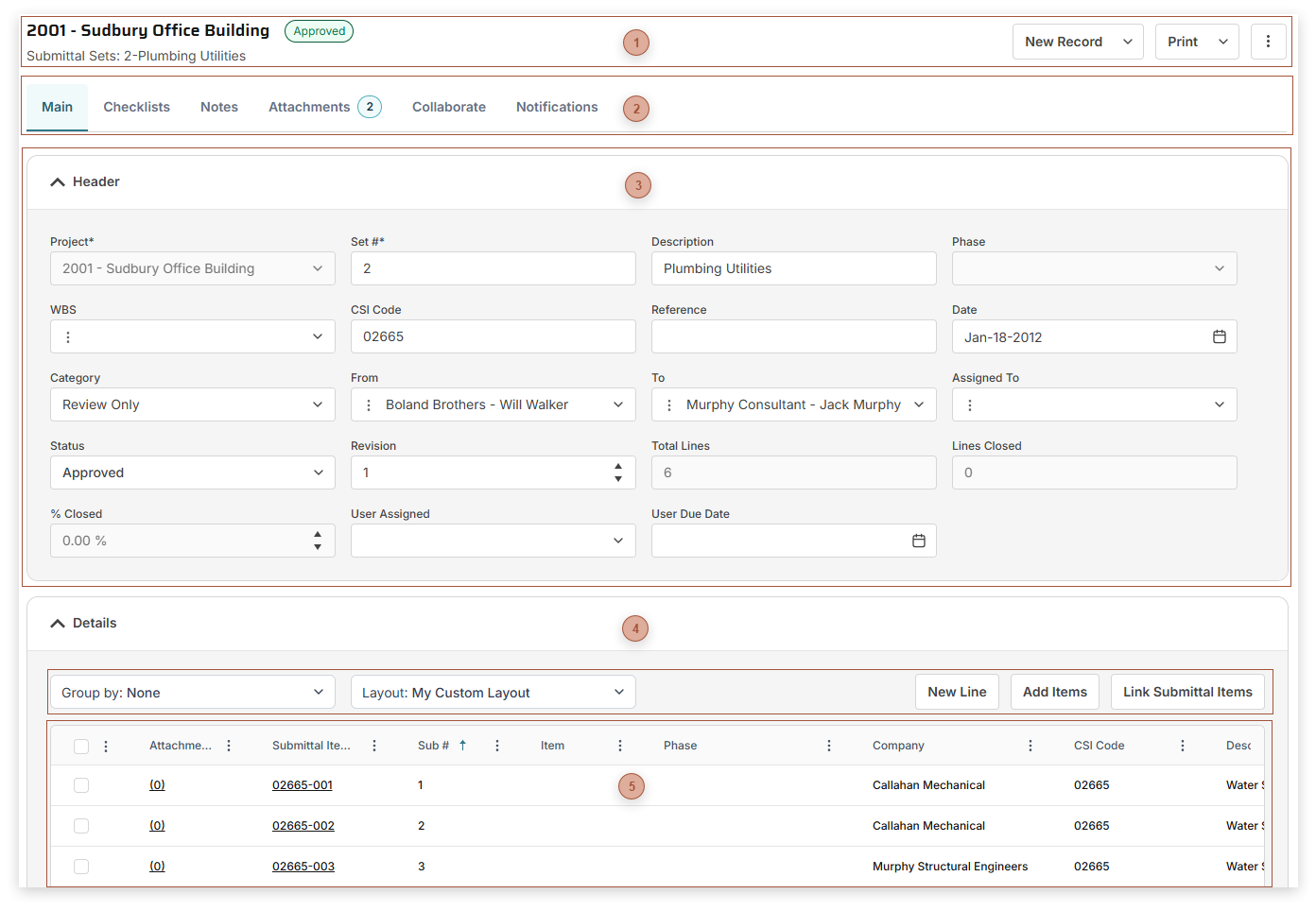Toggle the select-all checkbox in grid header
The image size is (1316, 911).
point(81,747)
